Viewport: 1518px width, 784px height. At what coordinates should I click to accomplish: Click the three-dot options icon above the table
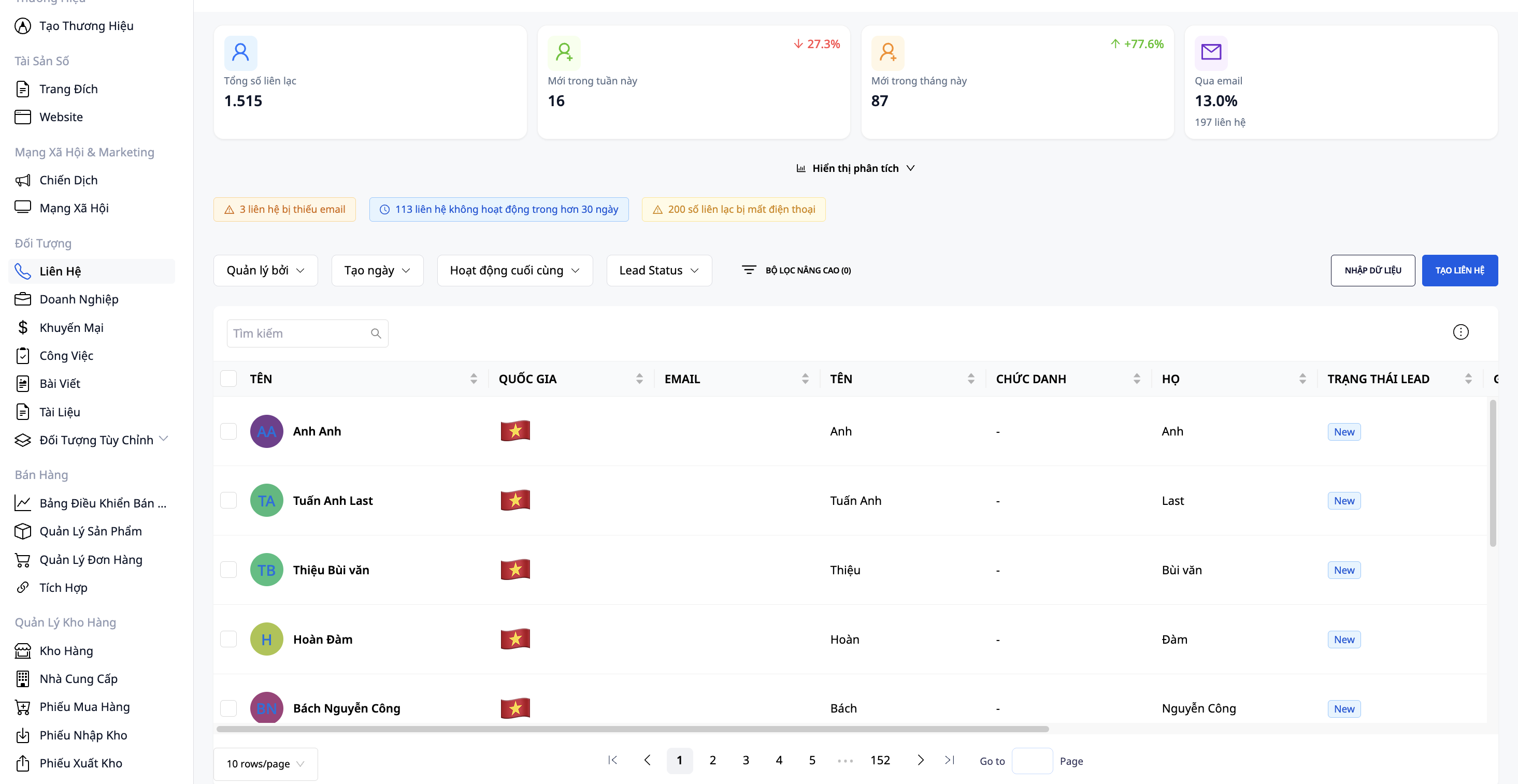click(1461, 331)
